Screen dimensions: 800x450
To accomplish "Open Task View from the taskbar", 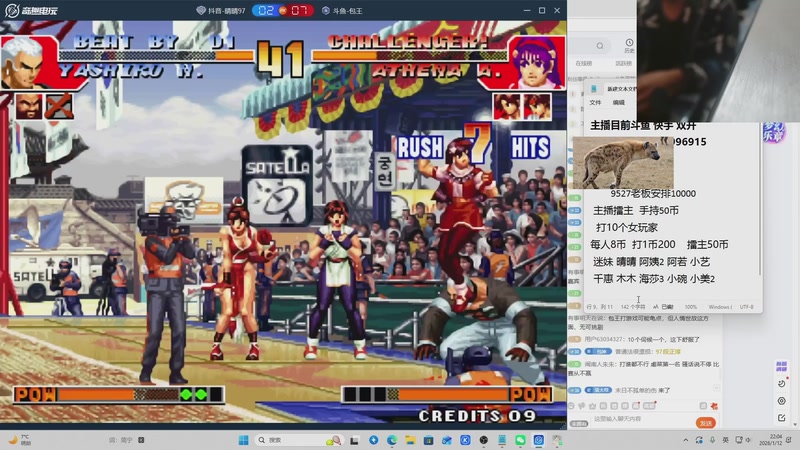I will pyautogui.click(x=354, y=440).
